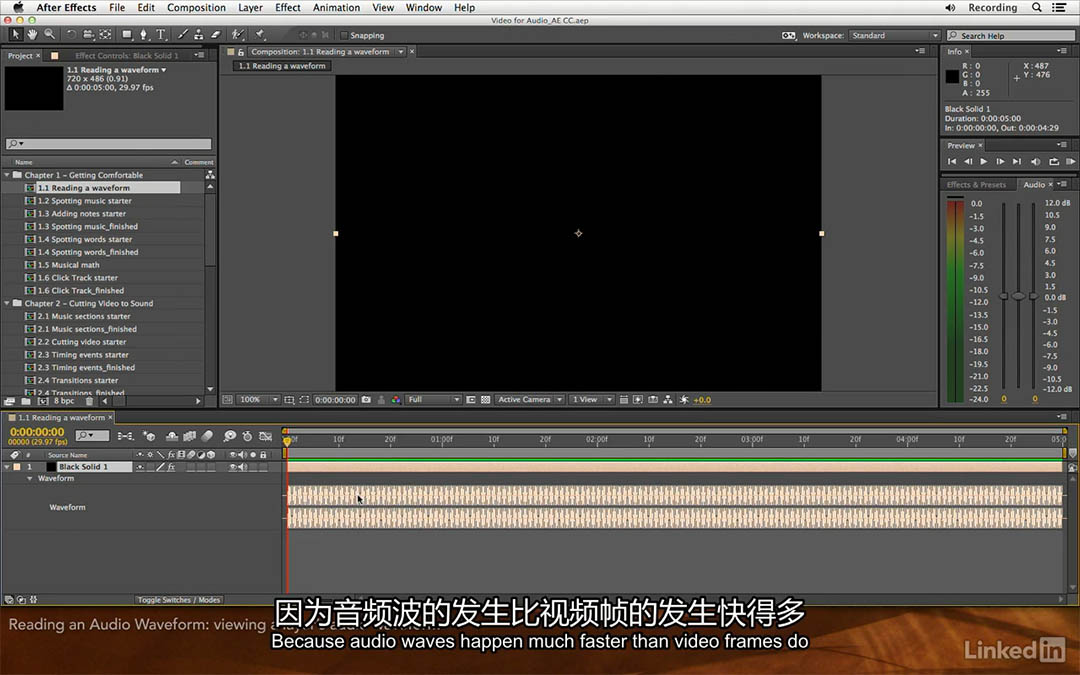This screenshot has height=675, width=1080.
Task: Enable the Snapping checkbox
Action: click(x=344, y=35)
